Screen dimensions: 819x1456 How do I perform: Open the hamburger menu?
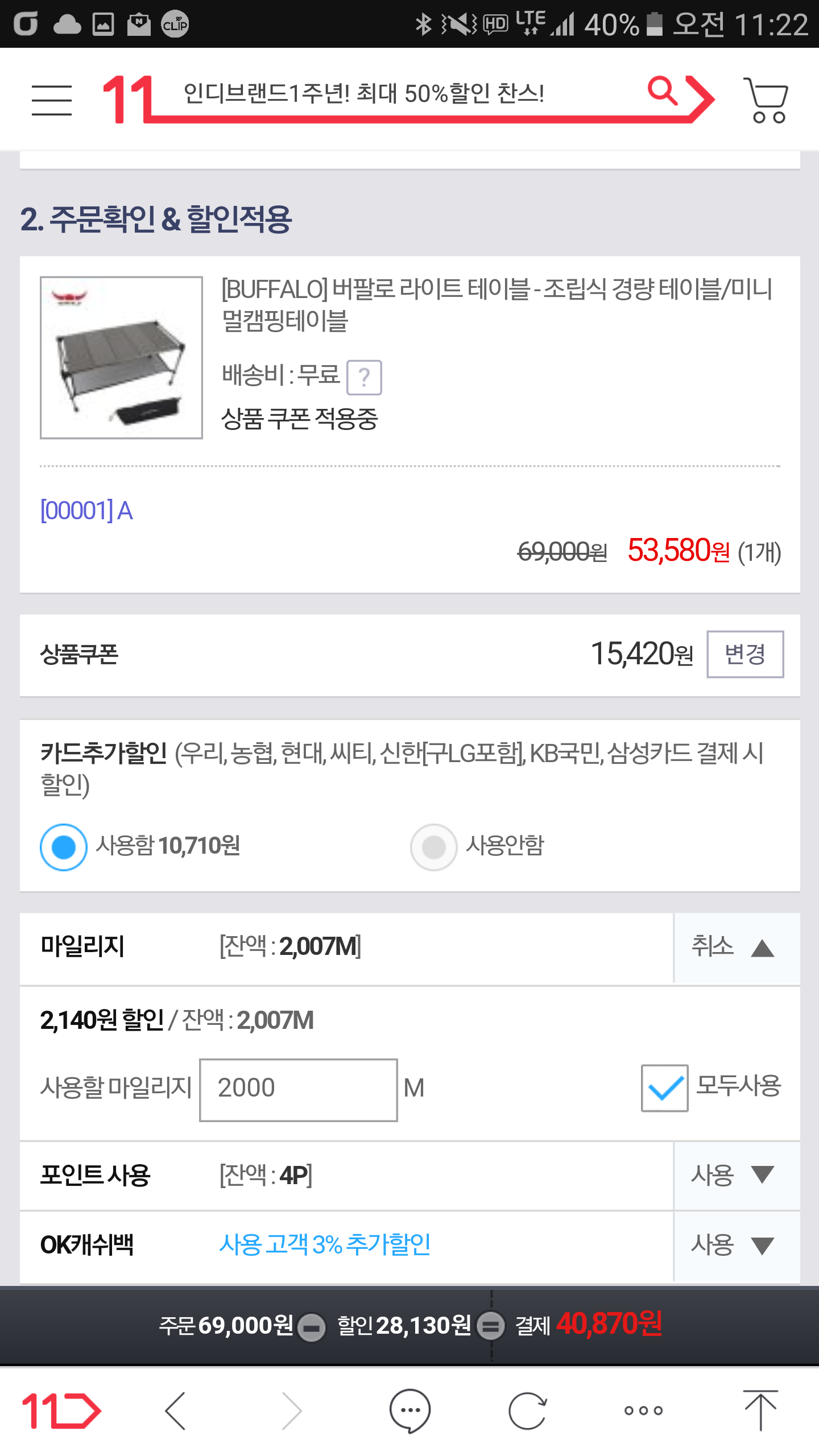point(52,100)
